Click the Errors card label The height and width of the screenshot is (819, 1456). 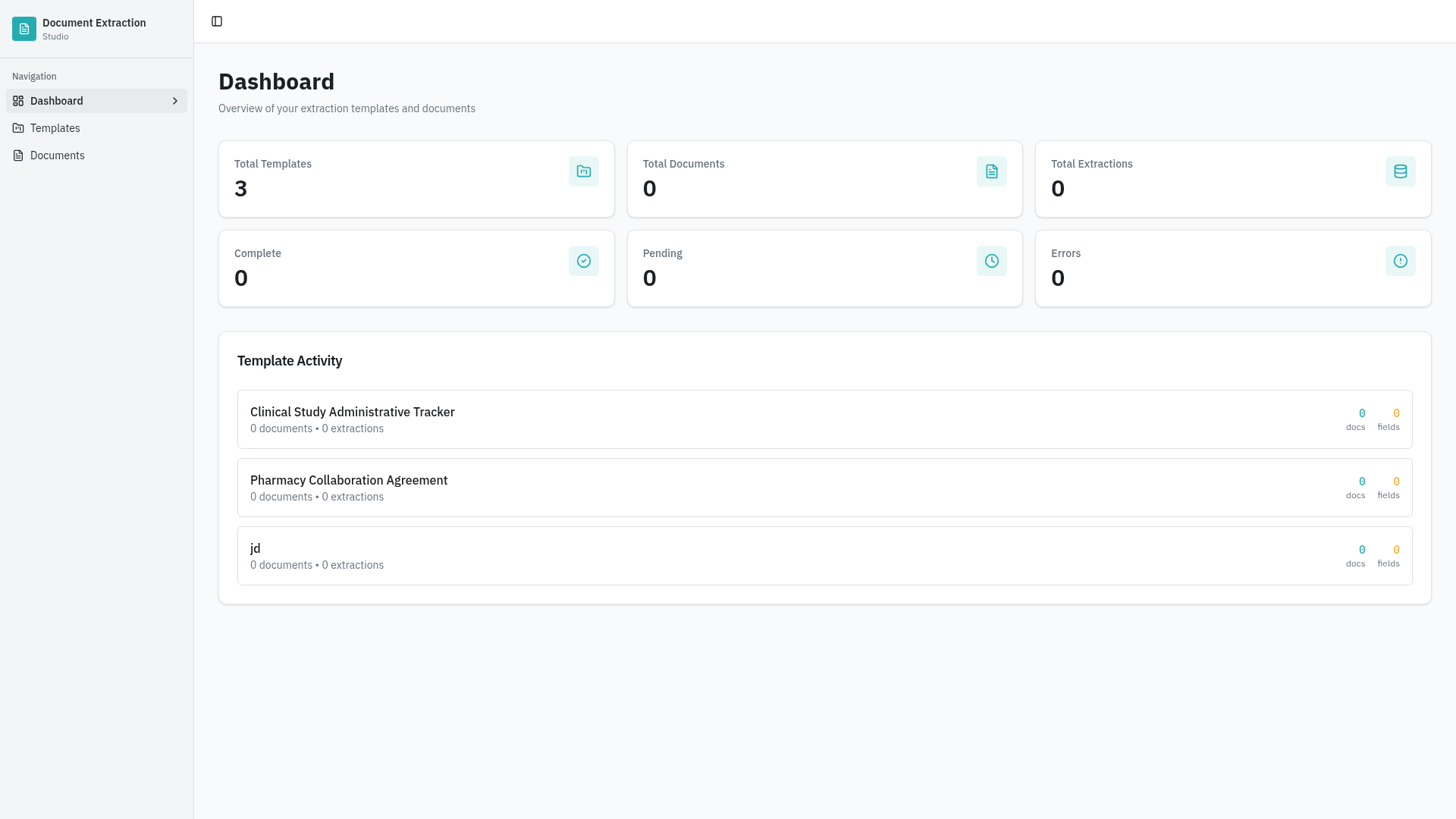[1065, 253]
